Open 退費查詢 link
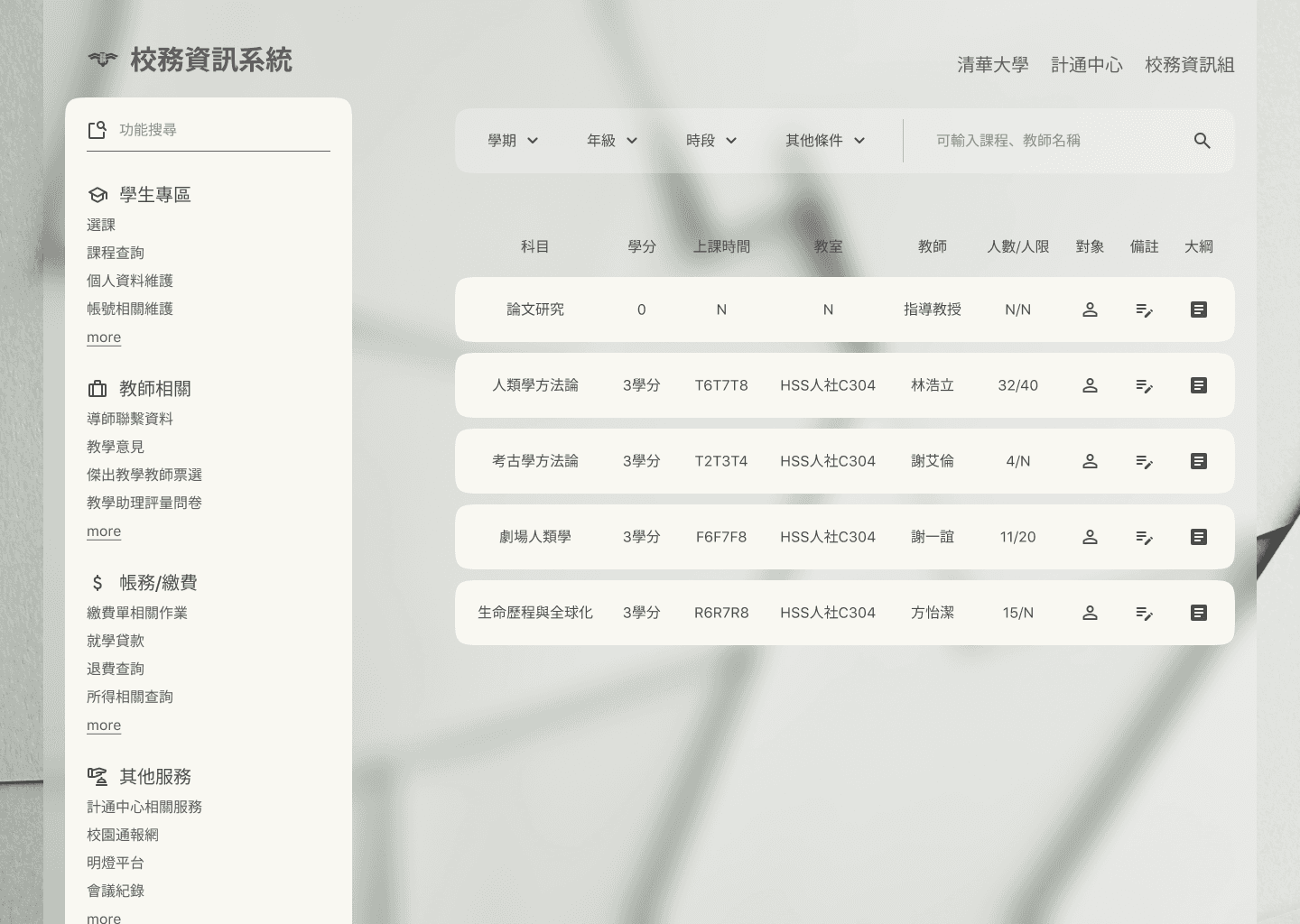The image size is (1300, 924). (x=116, y=669)
